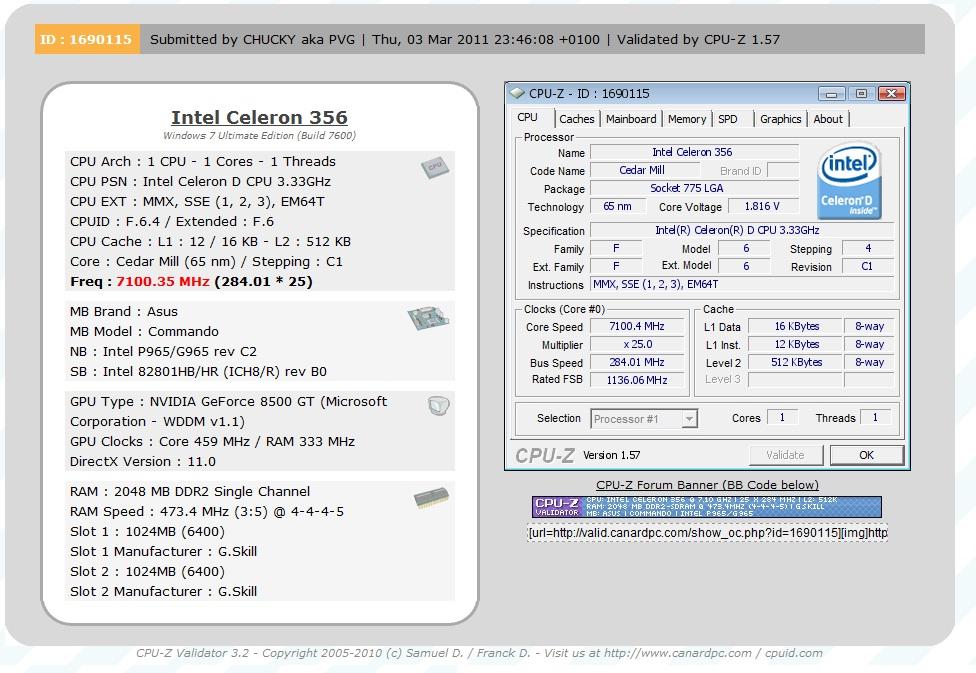
Task: Click the Slot 1 Manufacturer : G.Skill line
Action: (x=163, y=552)
